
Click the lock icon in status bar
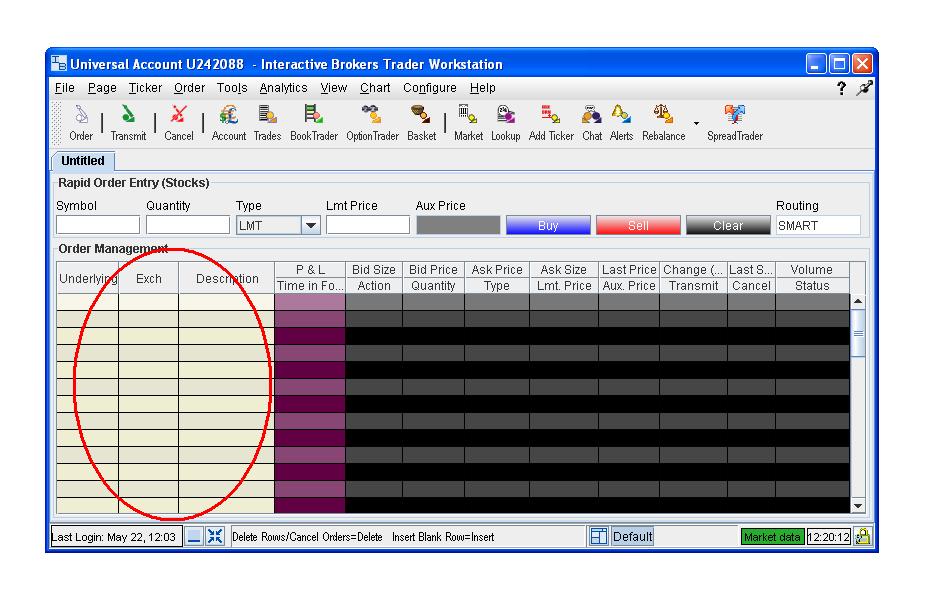tap(863, 536)
